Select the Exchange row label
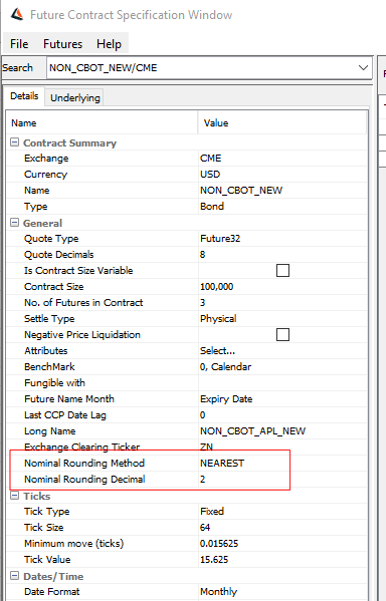The width and height of the screenshot is (386, 601). click(46, 158)
